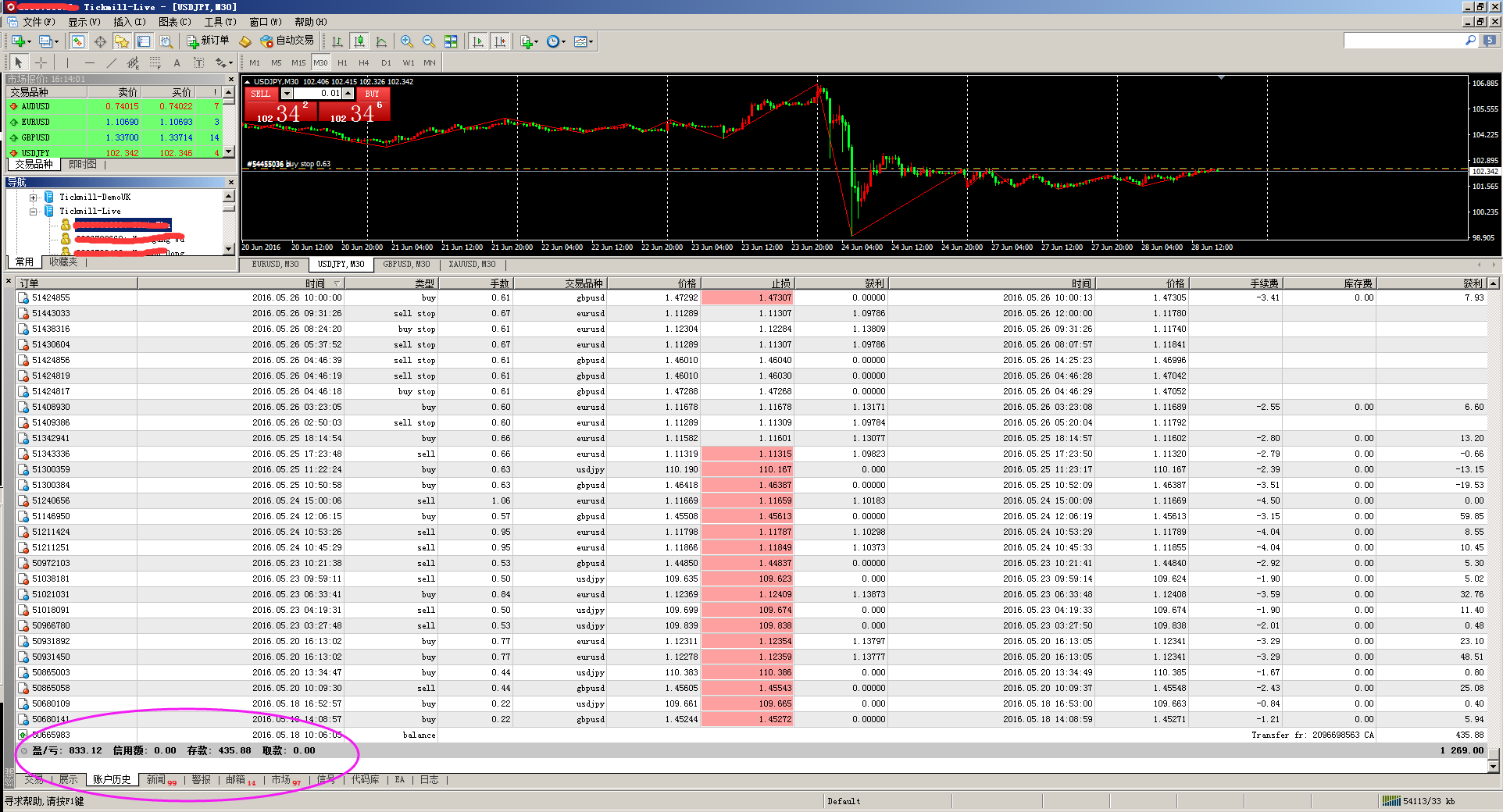Open the chart templates icon
Viewport: 1503px width, 812px height.
[x=580, y=41]
